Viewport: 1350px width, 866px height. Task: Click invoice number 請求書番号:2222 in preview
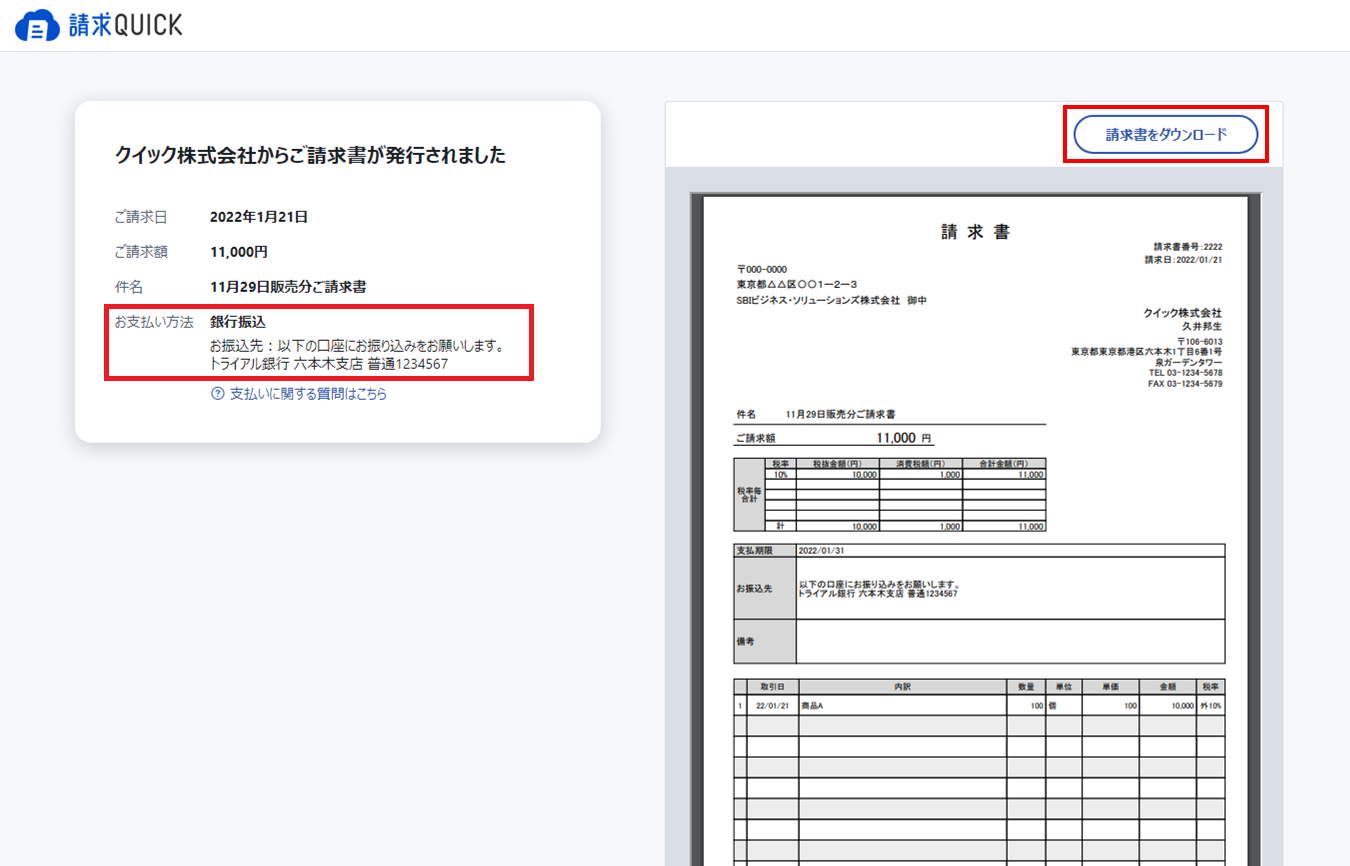tap(1188, 247)
